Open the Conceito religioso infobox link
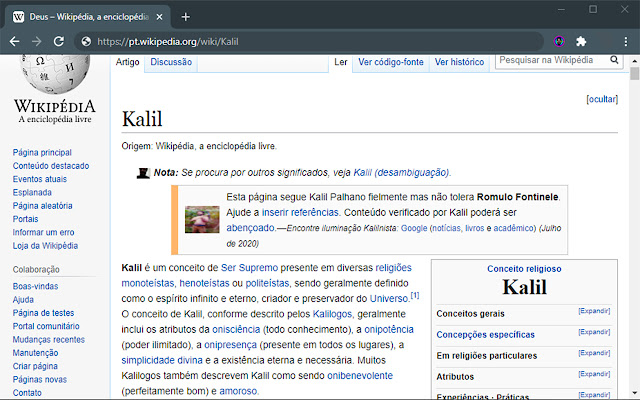640x400 pixels. [x=524, y=269]
